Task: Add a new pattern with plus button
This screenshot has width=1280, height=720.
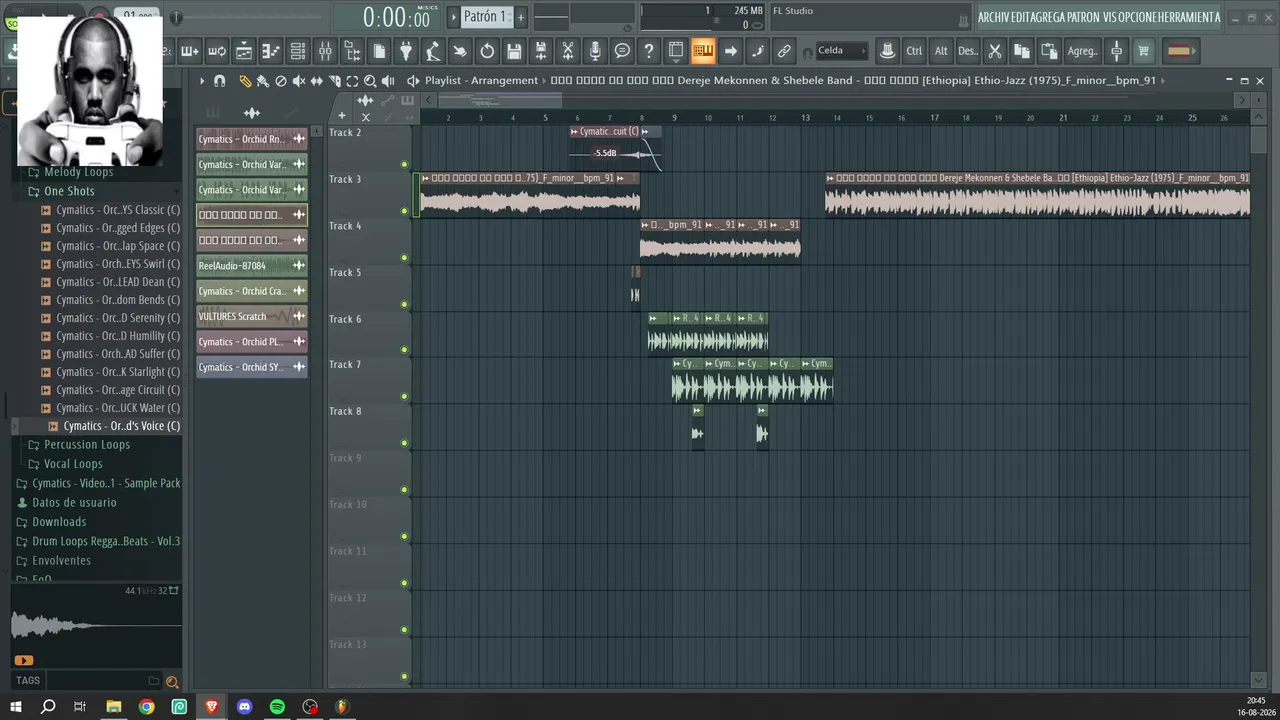Action: 520,17
